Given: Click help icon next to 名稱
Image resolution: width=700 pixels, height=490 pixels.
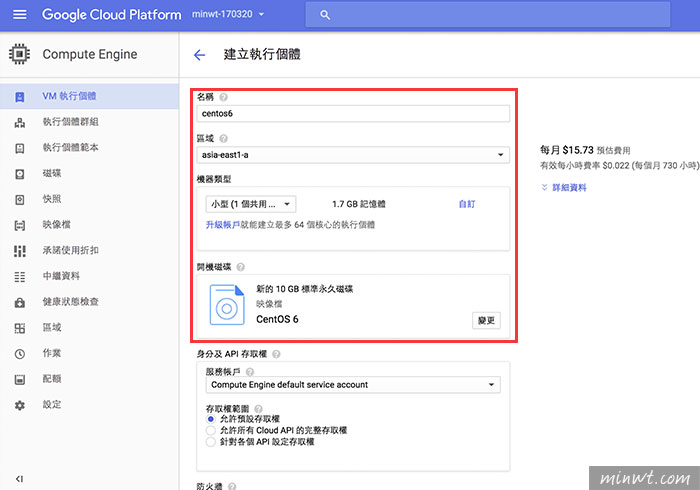Looking at the screenshot, I should 224,97.
